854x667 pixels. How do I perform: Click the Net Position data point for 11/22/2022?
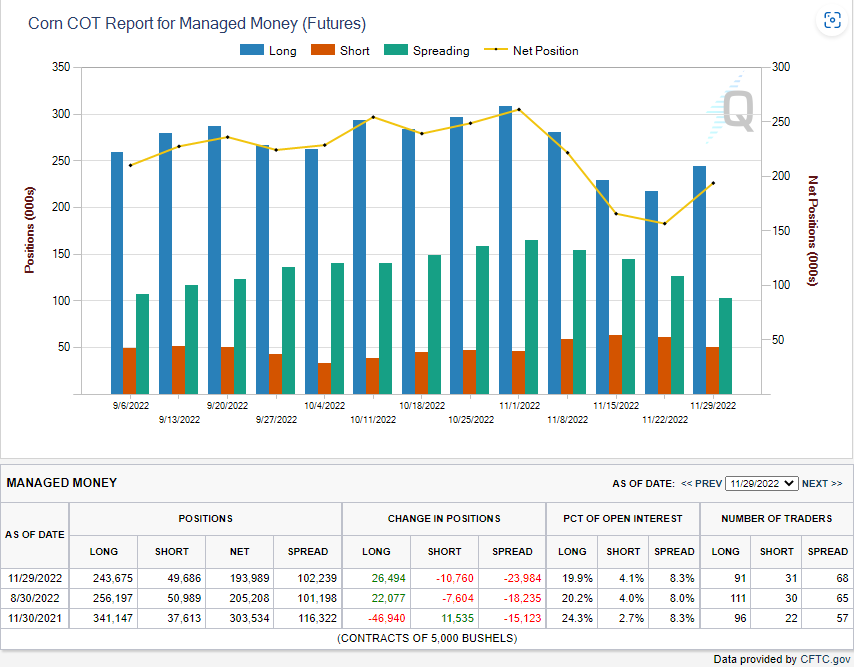click(664, 223)
